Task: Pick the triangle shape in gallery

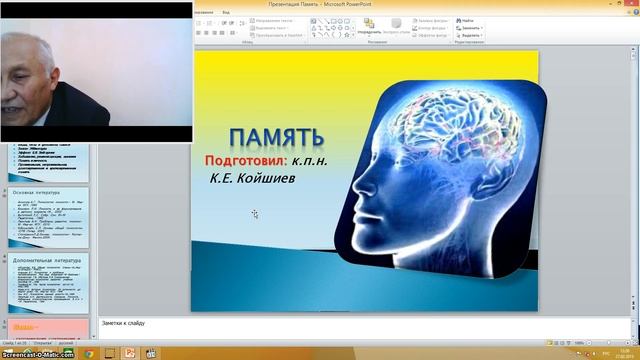Action: 313,28
